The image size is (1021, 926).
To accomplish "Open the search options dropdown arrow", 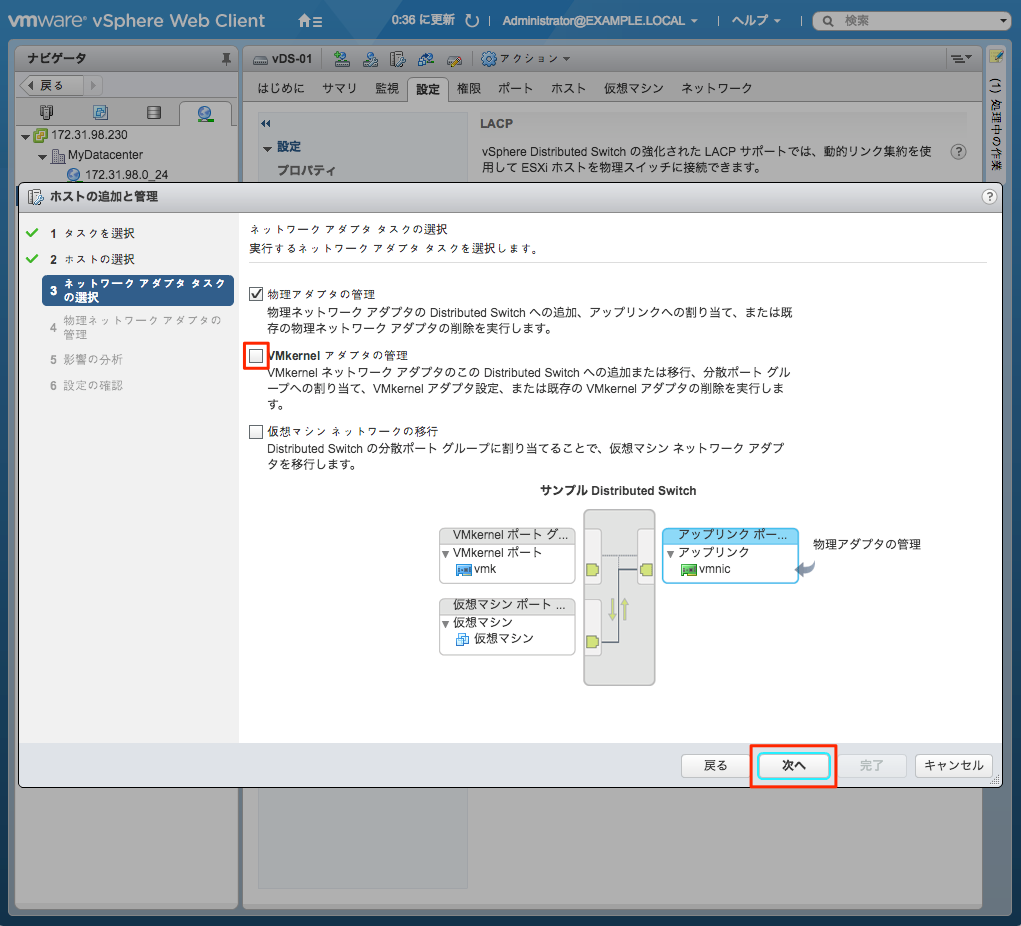I will click(x=1003, y=21).
